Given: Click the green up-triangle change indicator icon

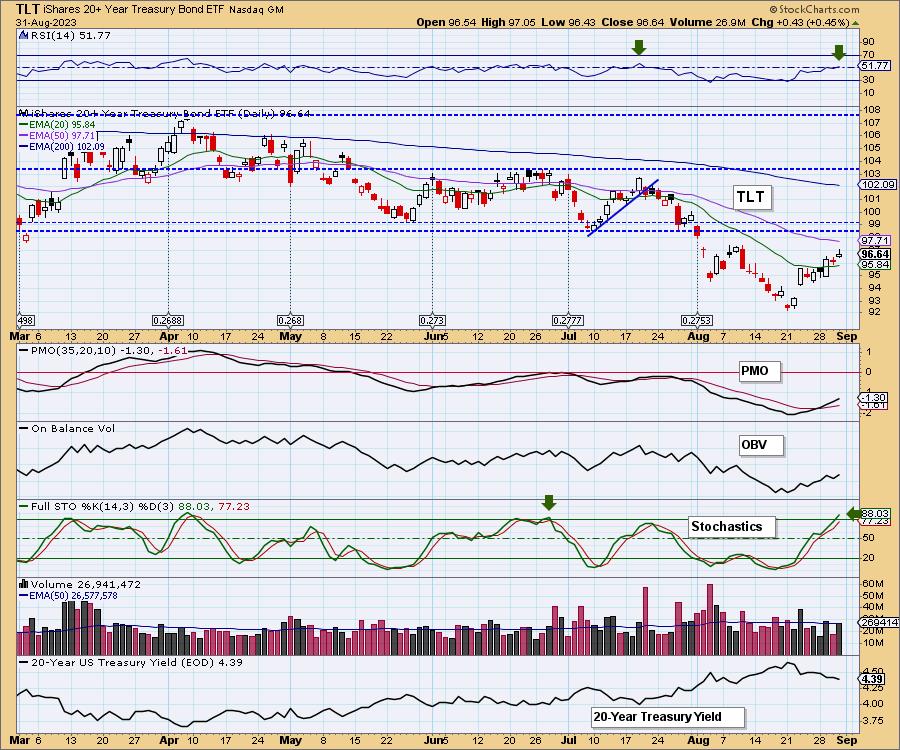Looking at the screenshot, I should pos(855,23).
